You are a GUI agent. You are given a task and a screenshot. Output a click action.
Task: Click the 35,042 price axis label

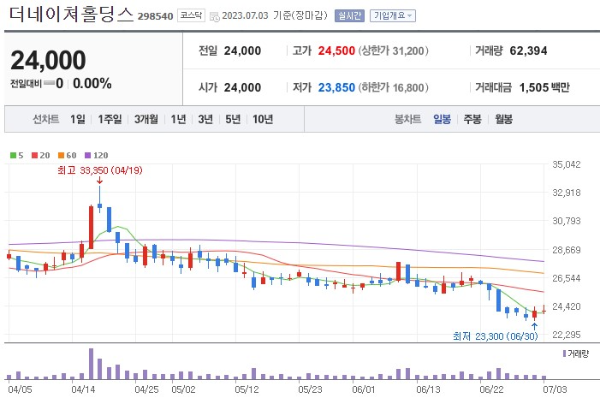(x=566, y=165)
